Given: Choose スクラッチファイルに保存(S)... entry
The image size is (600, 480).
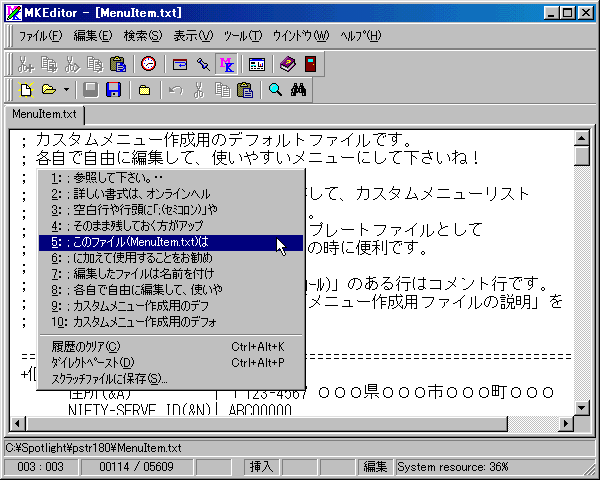Looking at the screenshot, I should tap(171, 379).
